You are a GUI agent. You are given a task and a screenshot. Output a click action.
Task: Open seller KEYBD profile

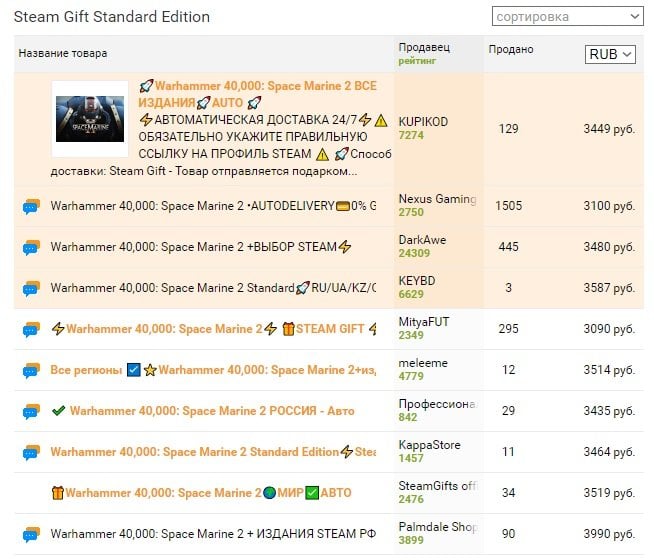417,281
